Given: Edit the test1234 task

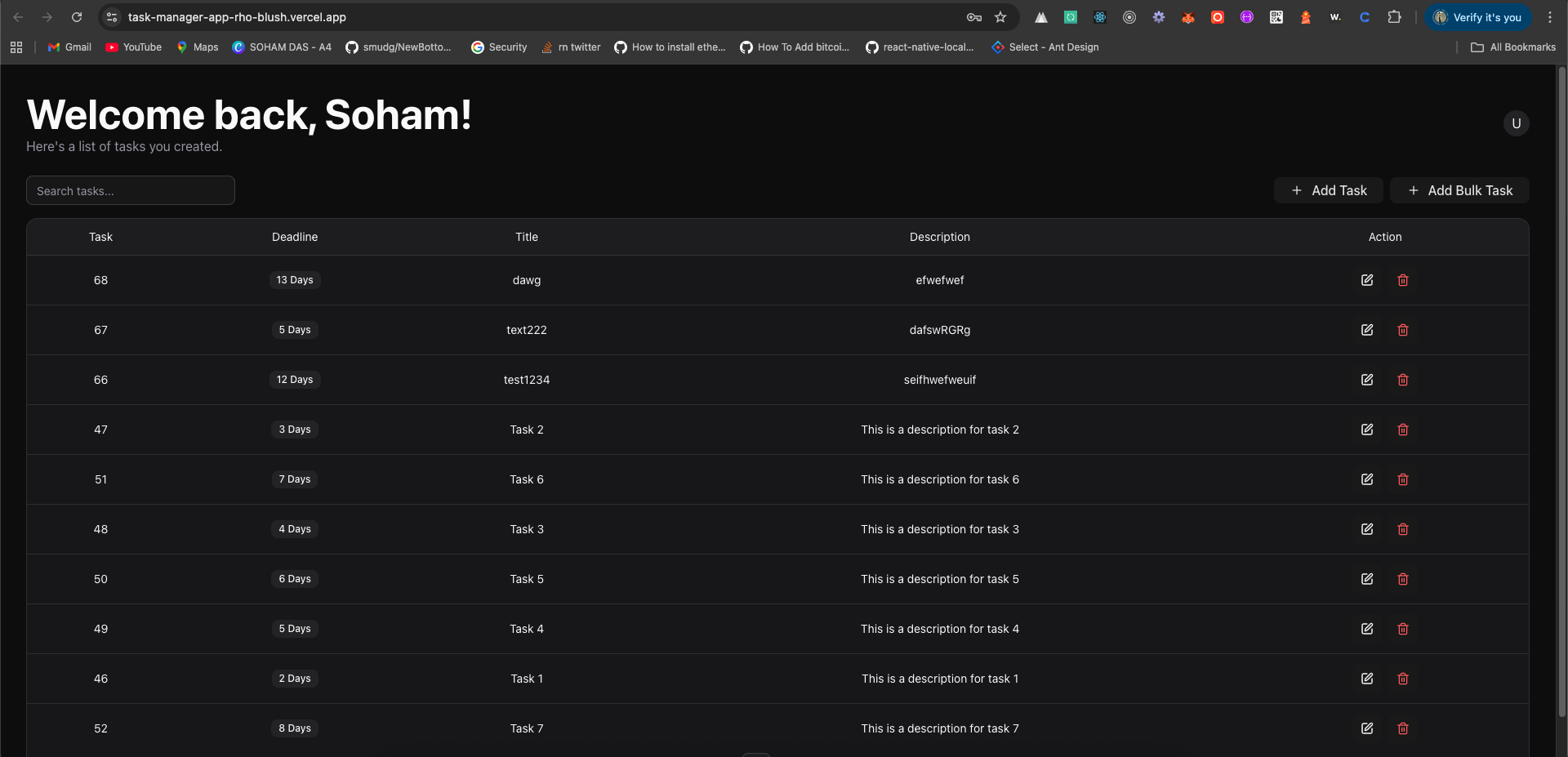Looking at the screenshot, I should tap(1367, 380).
